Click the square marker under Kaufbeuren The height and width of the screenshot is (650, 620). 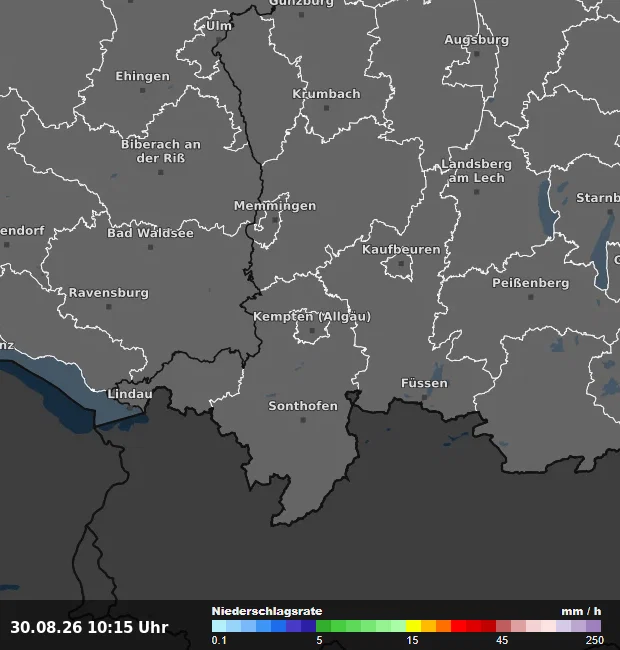point(401,264)
